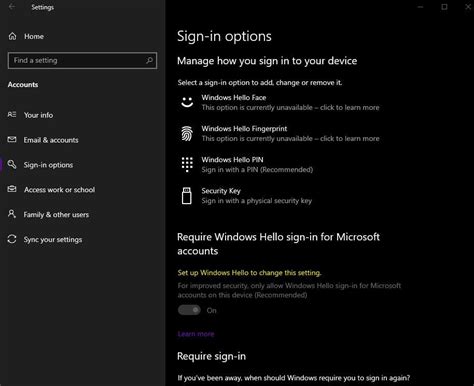
Task: Open the Learn more link
Action: (196, 334)
